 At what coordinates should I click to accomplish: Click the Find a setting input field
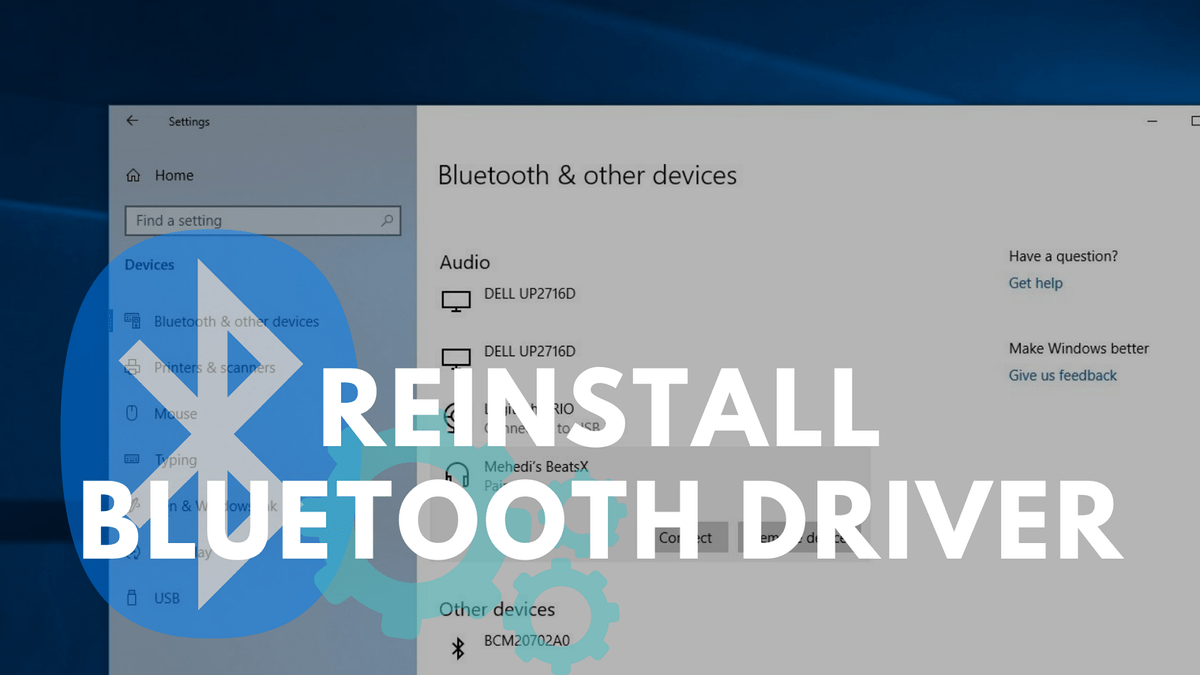click(x=240, y=220)
